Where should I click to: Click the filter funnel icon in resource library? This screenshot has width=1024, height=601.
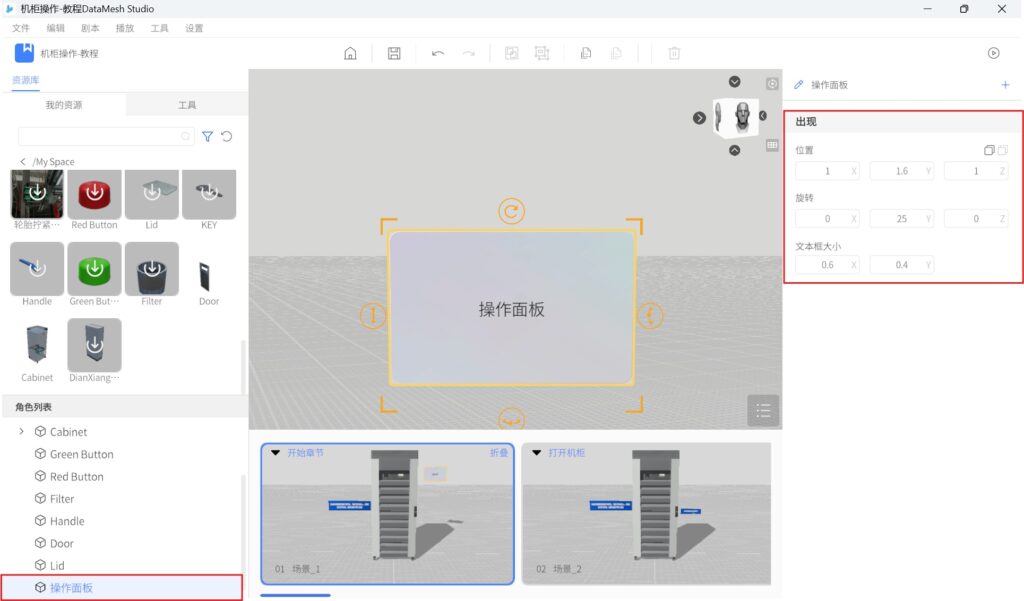pyautogui.click(x=208, y=136)
